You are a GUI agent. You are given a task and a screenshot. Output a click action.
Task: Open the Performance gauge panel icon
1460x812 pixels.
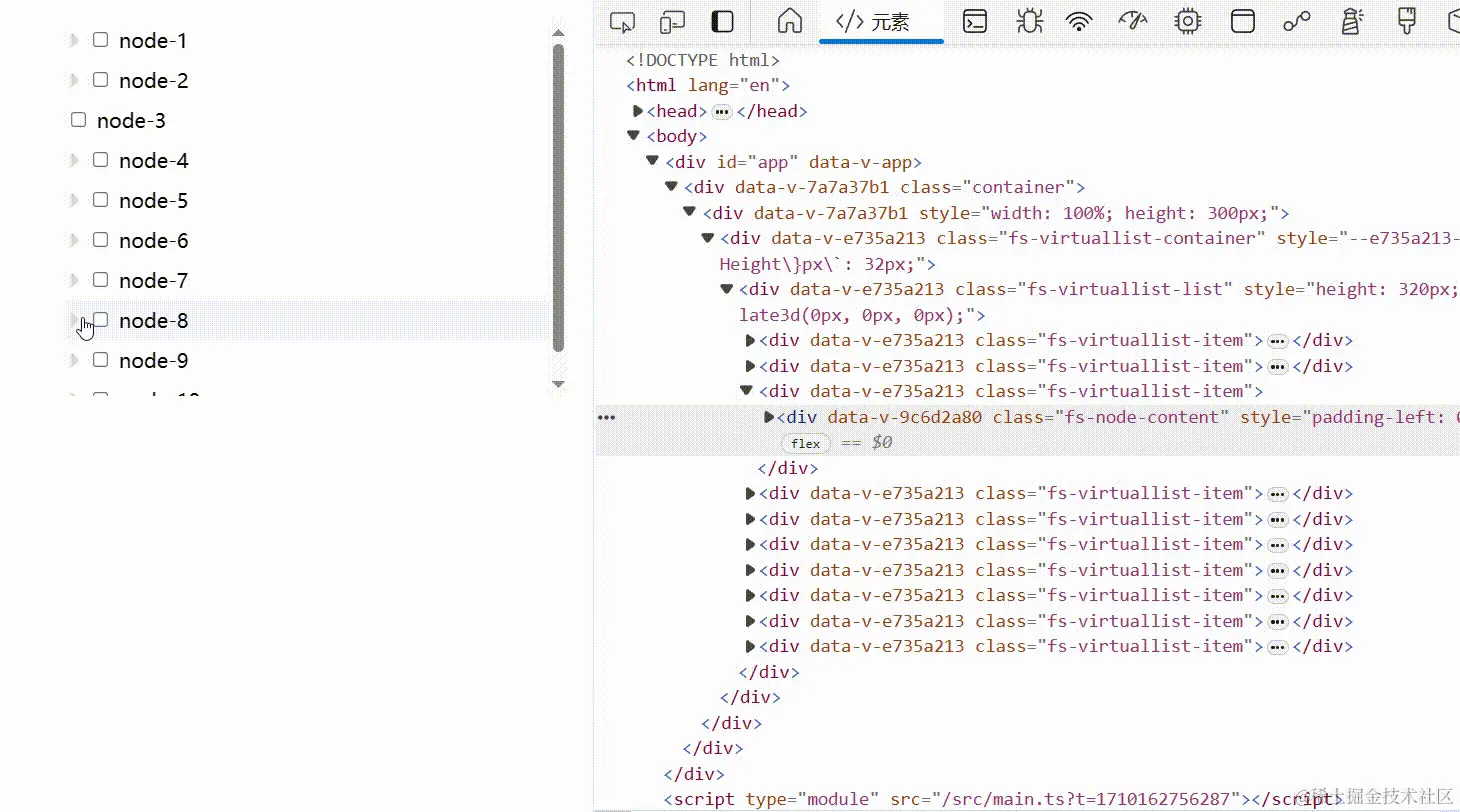pyautogui.click(x=1133, y=21)
